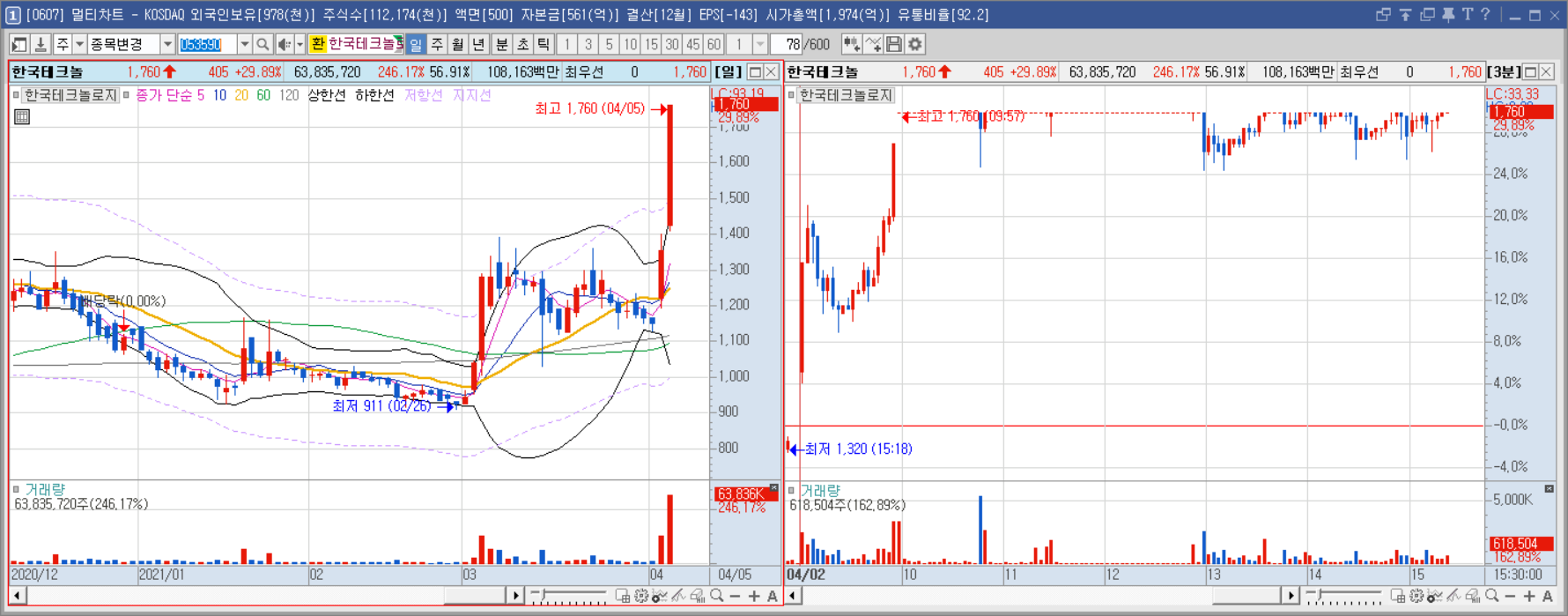1568x616 pixels.
Task: Expand the 거래량 panel marker in daily chart
Action: (x=16, y=490)
